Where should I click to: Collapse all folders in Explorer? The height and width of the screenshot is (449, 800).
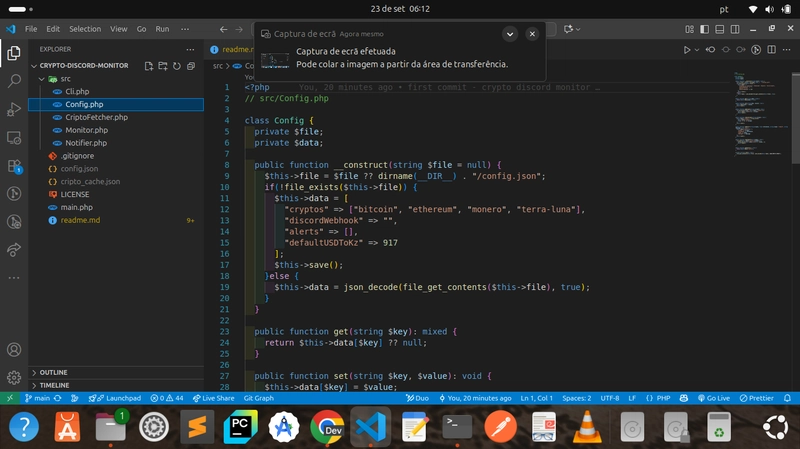coord(191,66)
